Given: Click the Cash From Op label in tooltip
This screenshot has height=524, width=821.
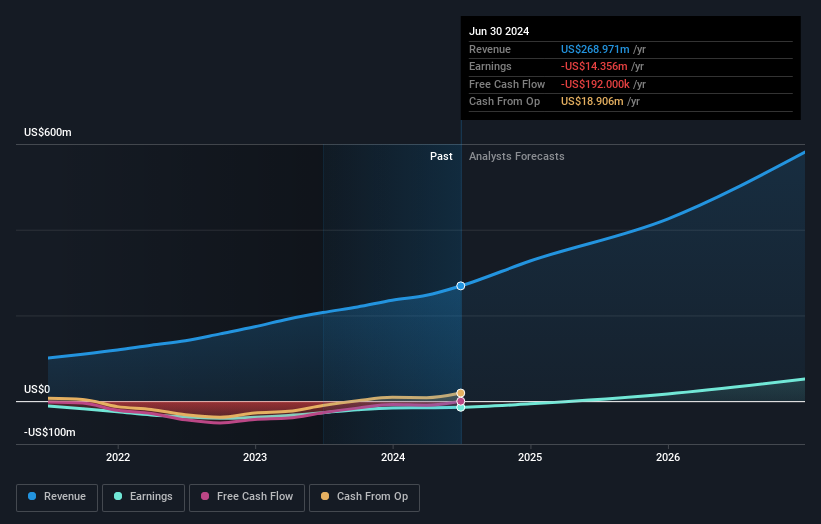Looking at the screenshot, I should click(504, 102).
